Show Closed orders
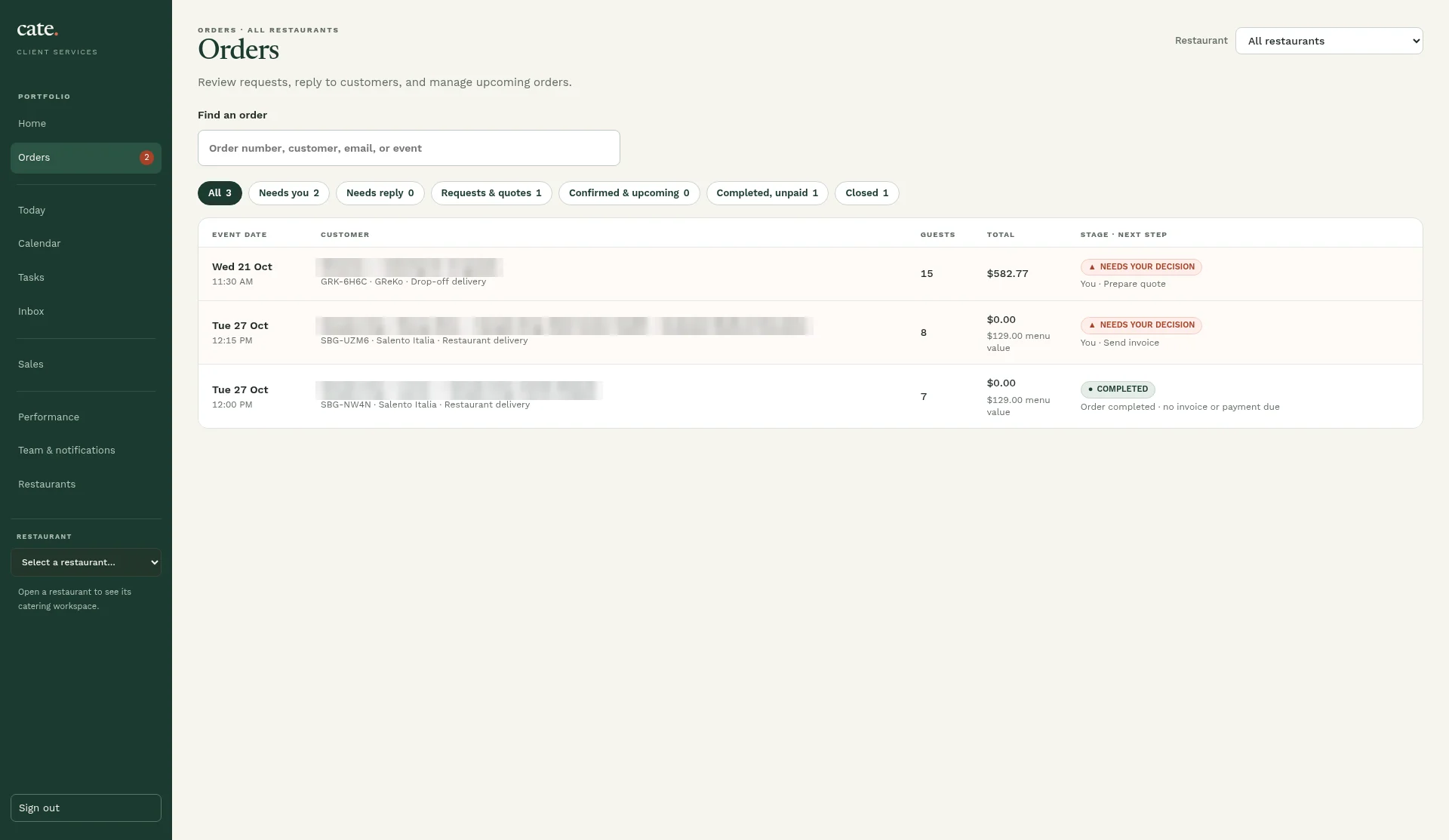1449x840 pixels. tap(867, 193)
